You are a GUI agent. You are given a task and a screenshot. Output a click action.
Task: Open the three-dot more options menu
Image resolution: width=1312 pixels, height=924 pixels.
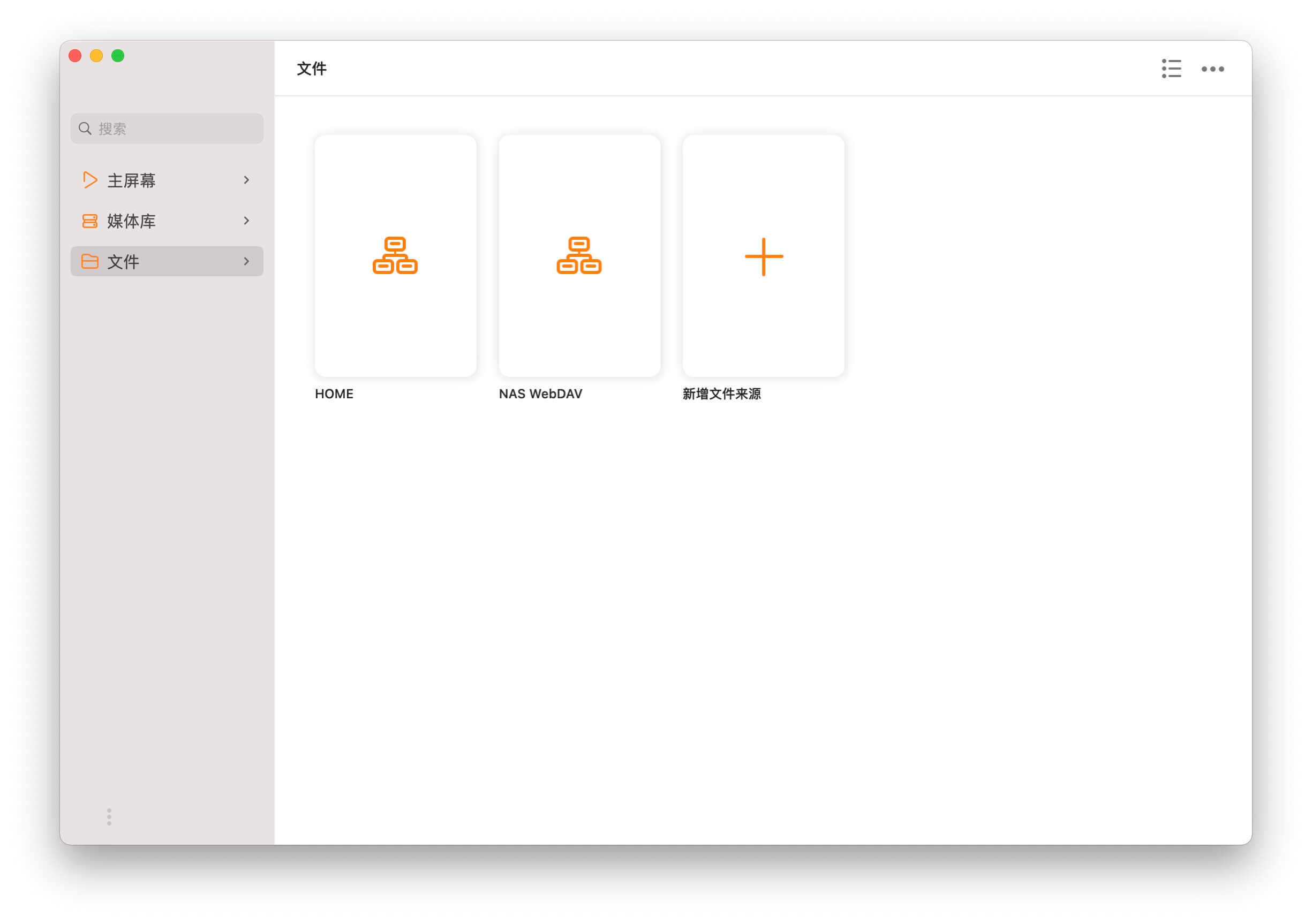[1212, 69]
